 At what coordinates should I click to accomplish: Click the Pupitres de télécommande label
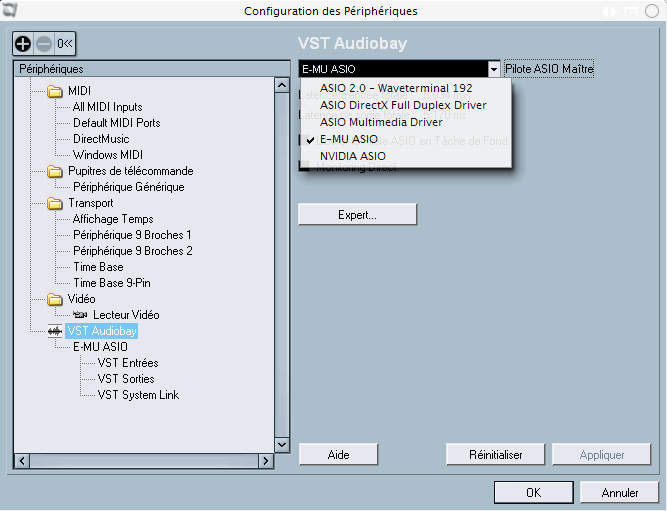click(x=131, y=171)
